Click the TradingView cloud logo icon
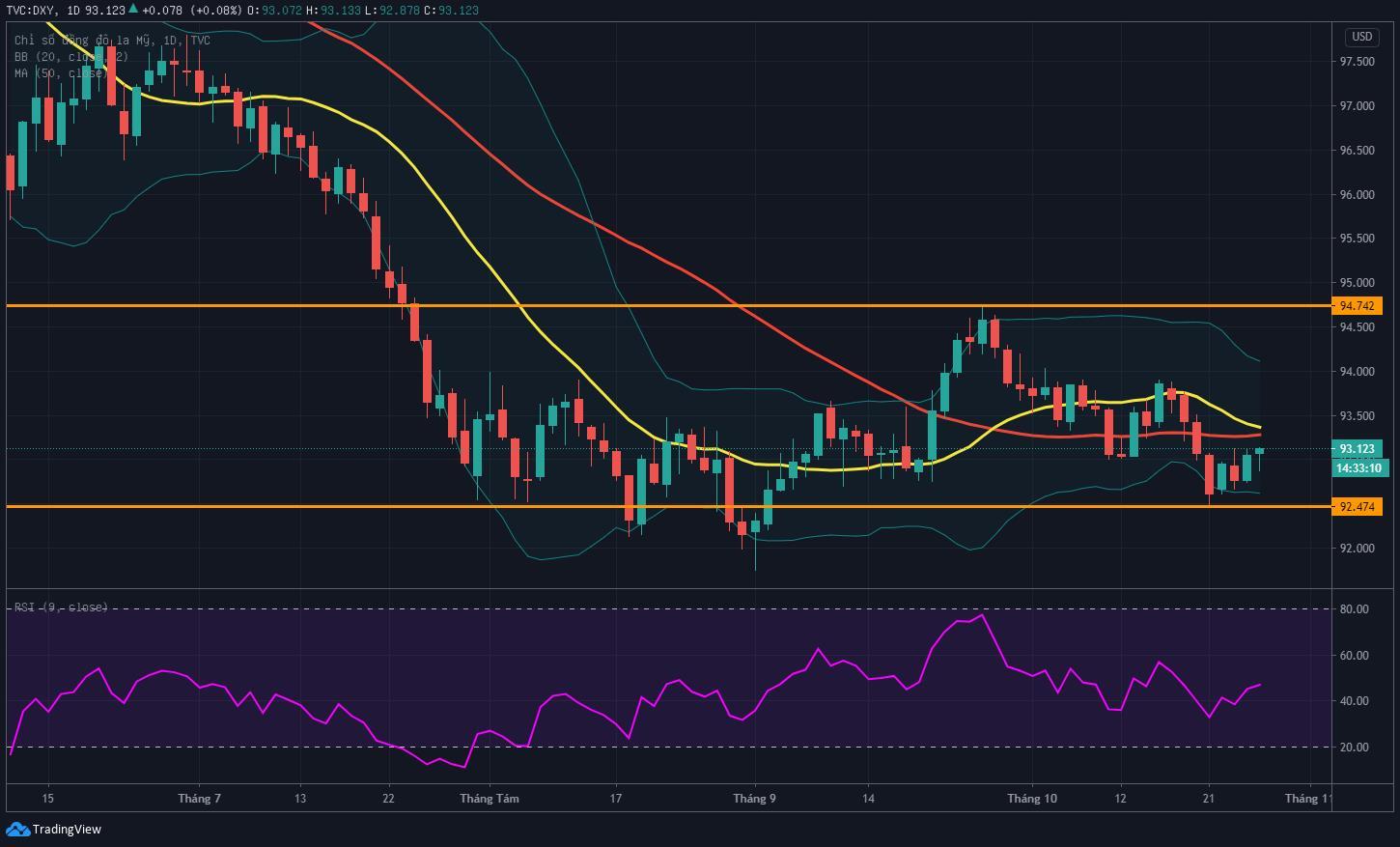 (x=17, y=829)
